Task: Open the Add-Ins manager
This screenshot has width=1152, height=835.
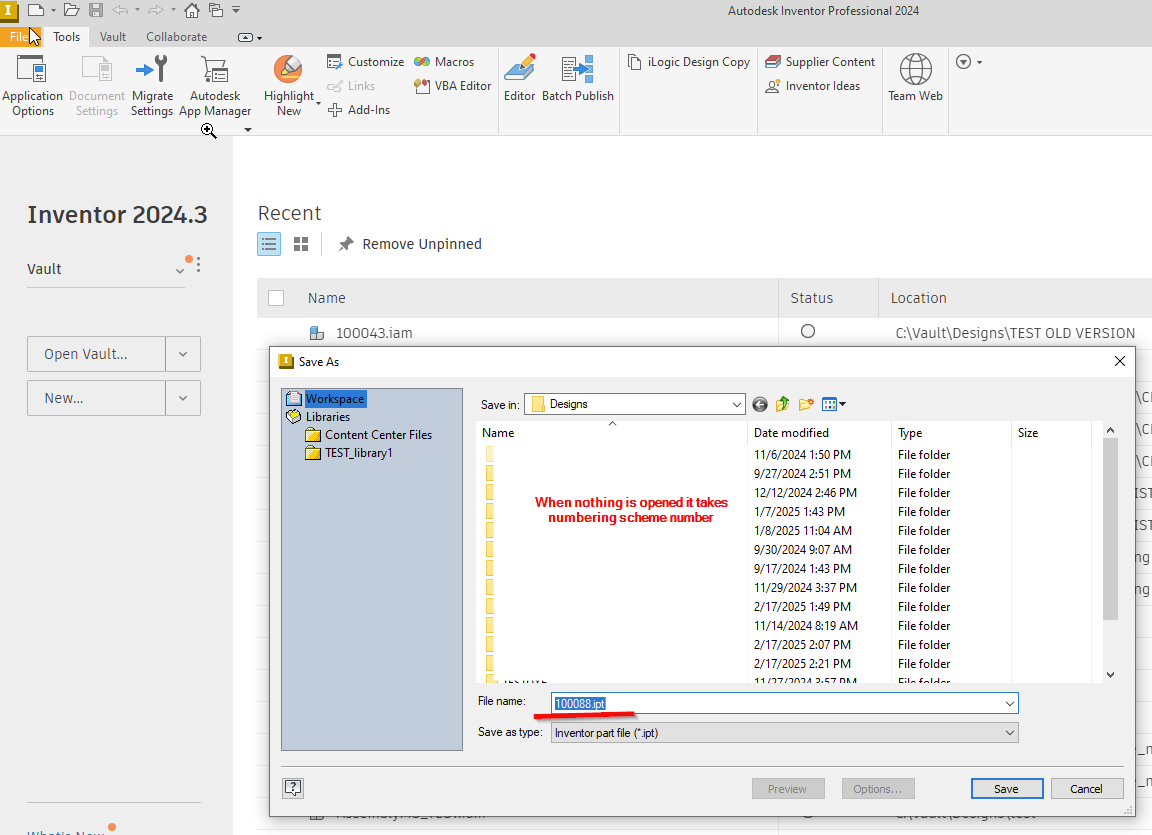Action: [359, 109]
